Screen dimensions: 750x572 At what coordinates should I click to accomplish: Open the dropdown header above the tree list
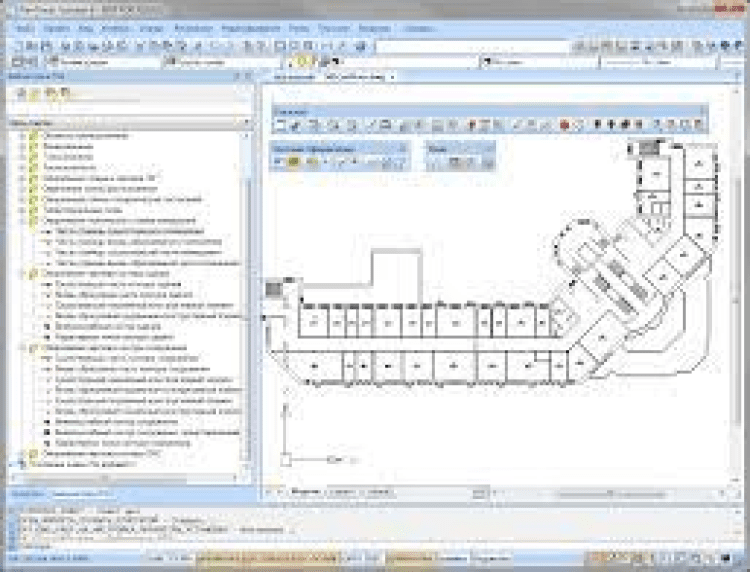pyautogui.click(x=129, y=123)
